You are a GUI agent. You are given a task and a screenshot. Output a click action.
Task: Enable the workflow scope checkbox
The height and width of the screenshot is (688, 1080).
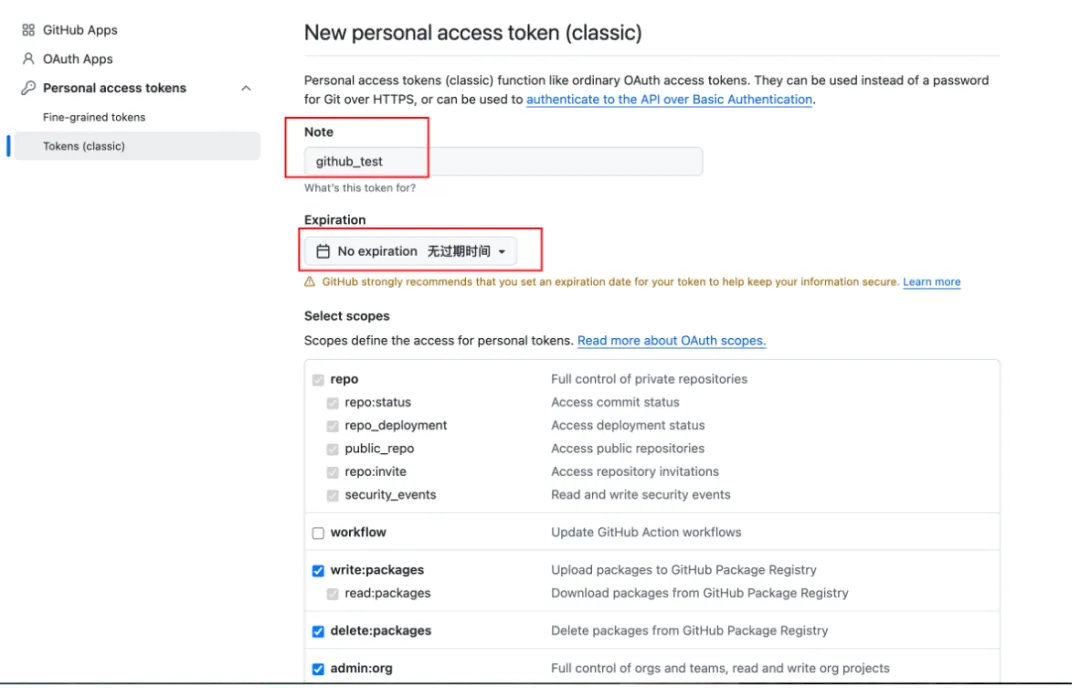(x=318, y=533)
